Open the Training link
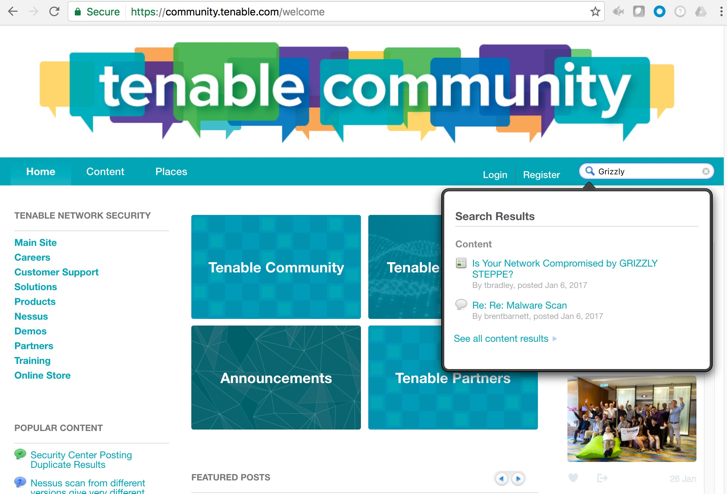Screen dimensions: 727x494 (x=32, y=361)
